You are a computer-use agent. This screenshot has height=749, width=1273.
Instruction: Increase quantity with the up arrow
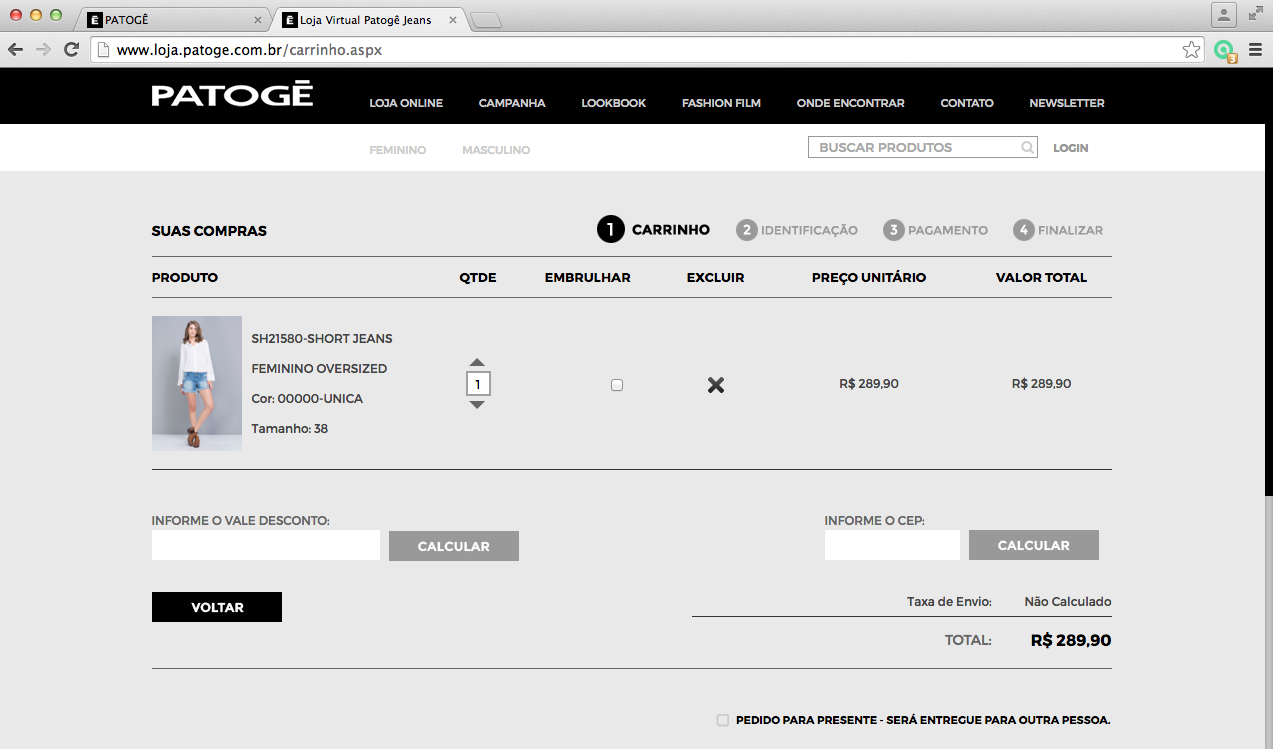point(477,363)
